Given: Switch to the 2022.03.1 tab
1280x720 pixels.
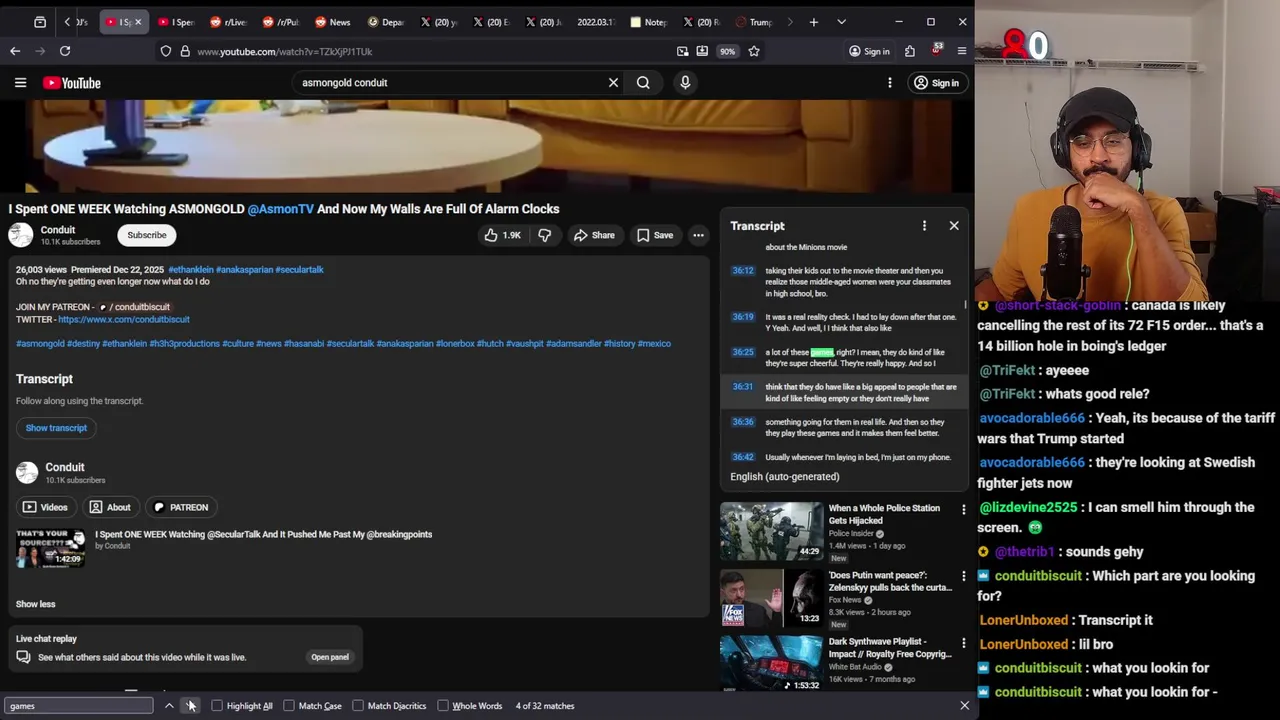Looking at the screenshot, I should [x=594, y=22].
